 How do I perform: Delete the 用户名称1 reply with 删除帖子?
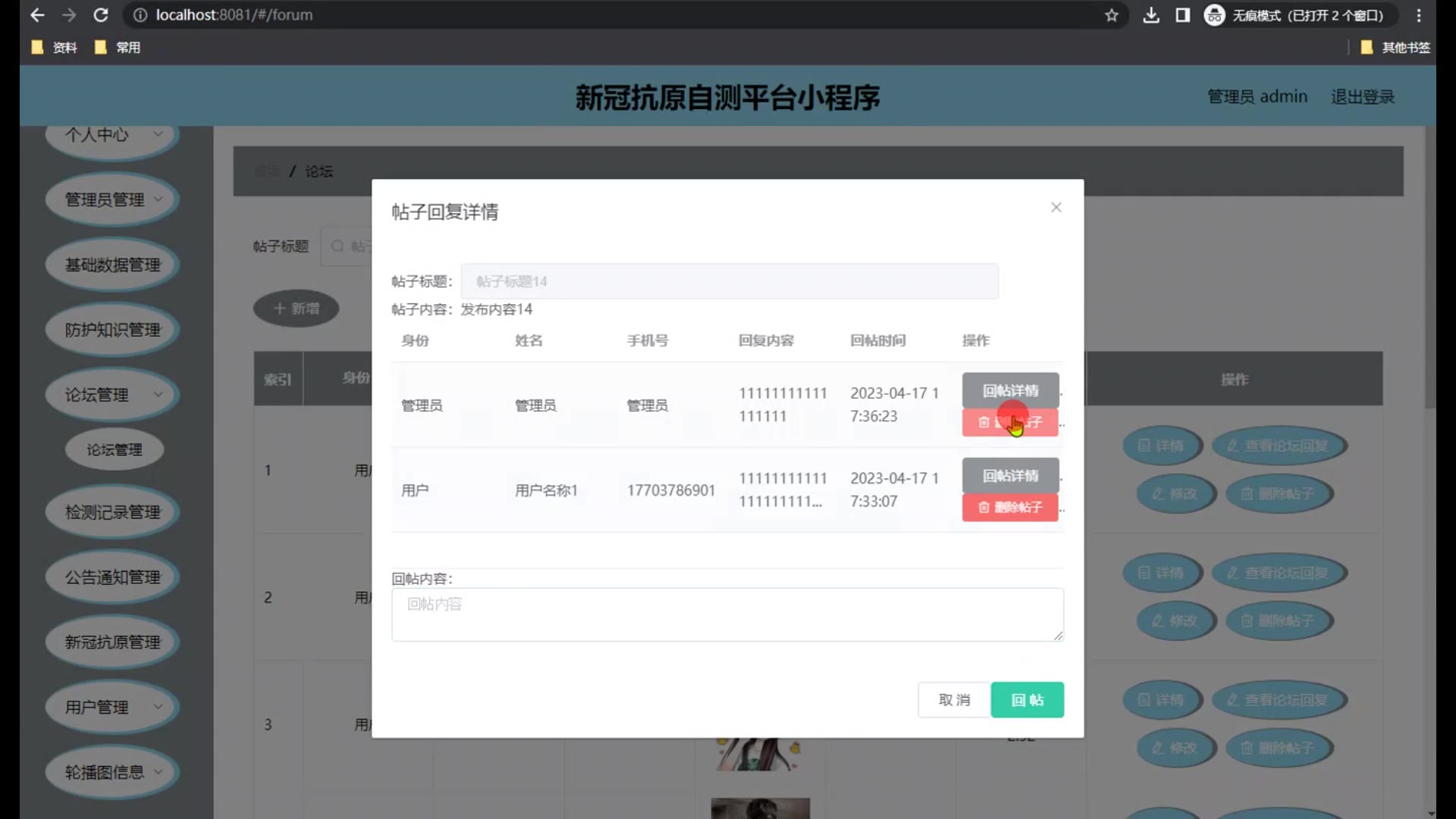click(x=1010, y=507)
